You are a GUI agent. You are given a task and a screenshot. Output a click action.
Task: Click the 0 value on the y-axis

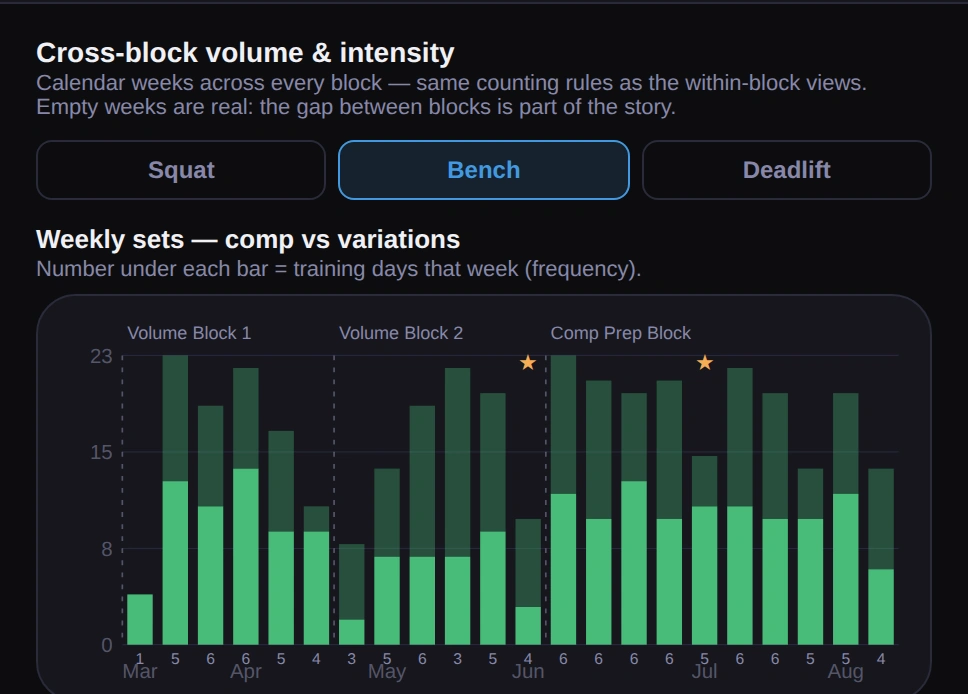click(x=107, y=645)
